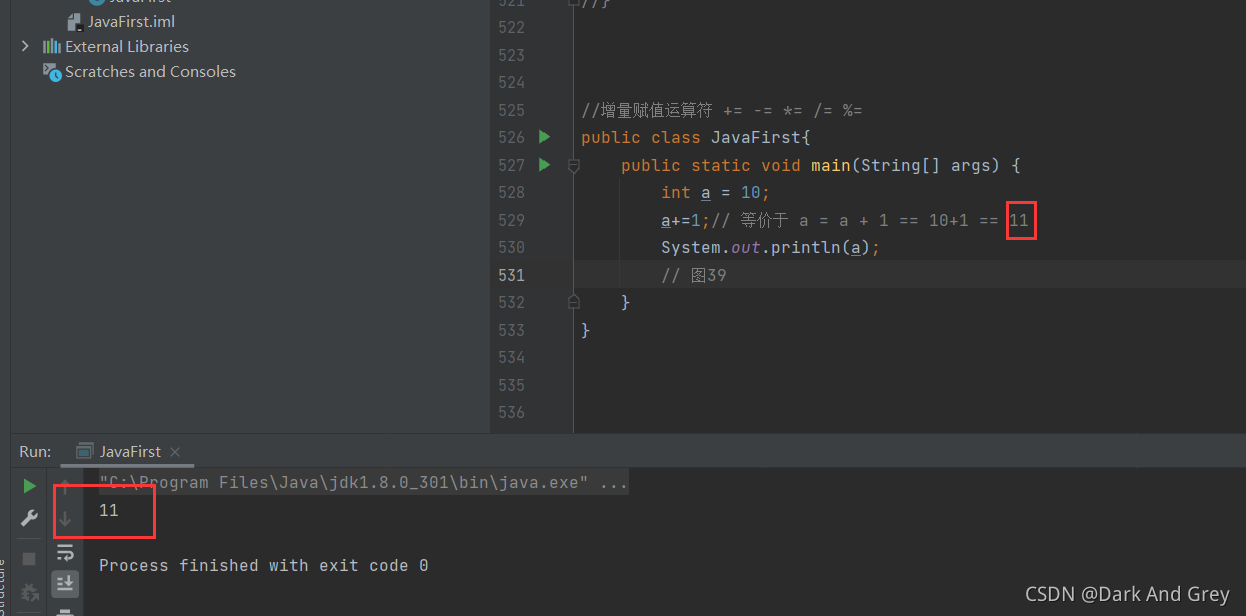The height and width of the screenshot is (616, 1246).
Task: Click the window icon on JavaFirst run tab
Action: click(x=85, y=451)
